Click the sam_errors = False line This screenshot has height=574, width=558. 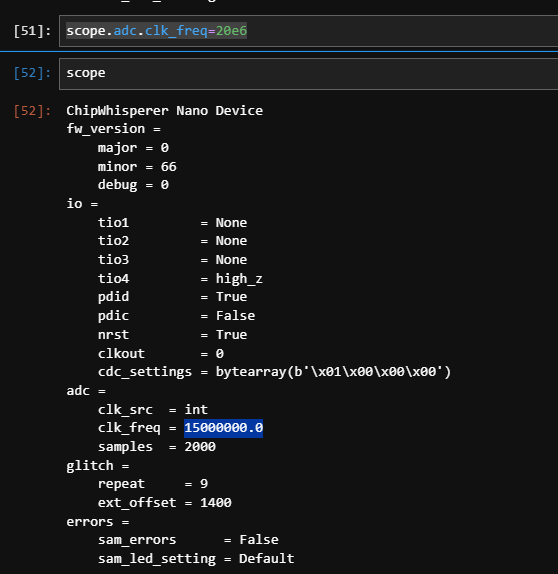click(188, 540)
